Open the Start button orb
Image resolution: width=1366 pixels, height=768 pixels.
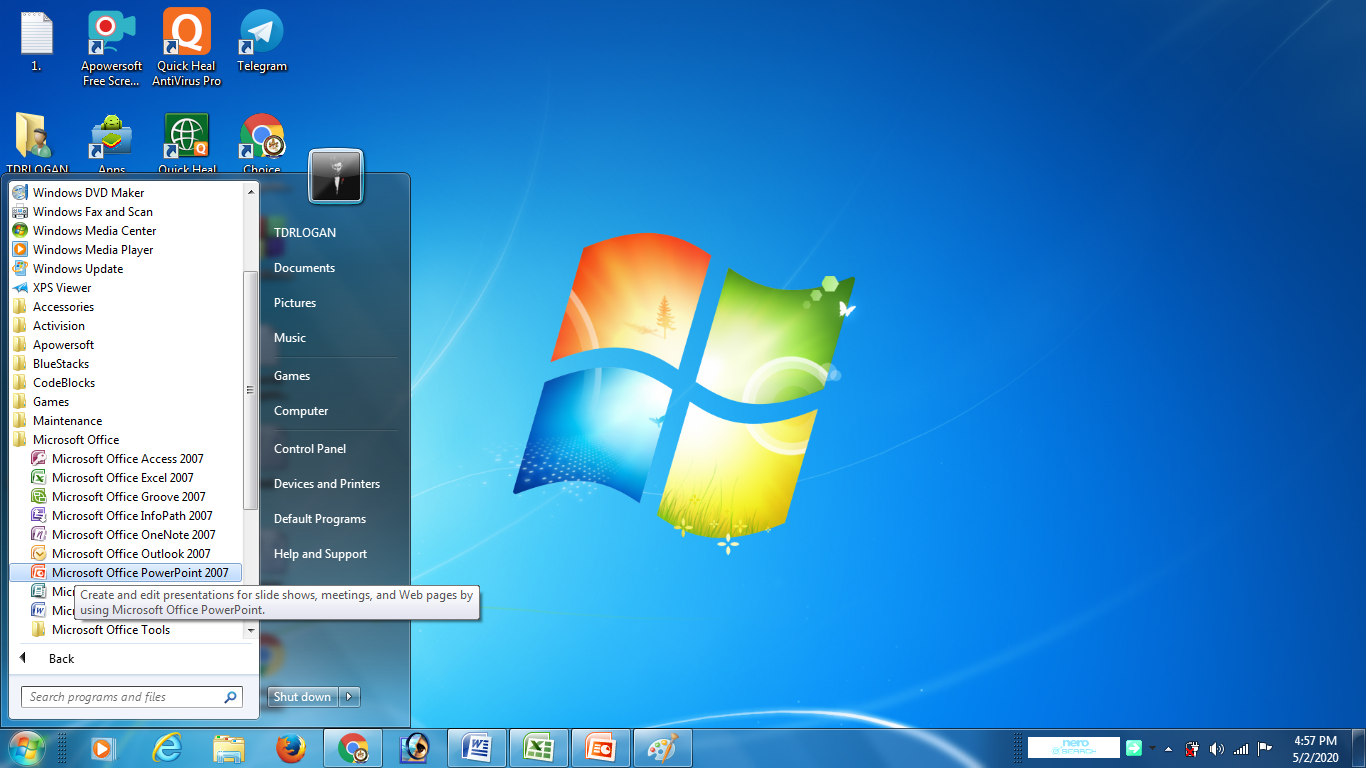(x=26, y=748)
